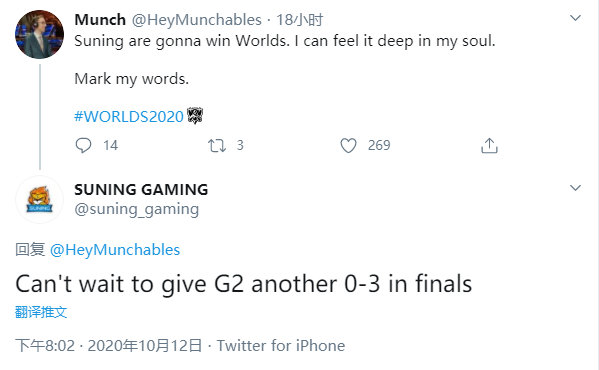Click the reply speech bubble icon
The height and width of the screenshot is (370, 599).
click(x=83, y=145)
